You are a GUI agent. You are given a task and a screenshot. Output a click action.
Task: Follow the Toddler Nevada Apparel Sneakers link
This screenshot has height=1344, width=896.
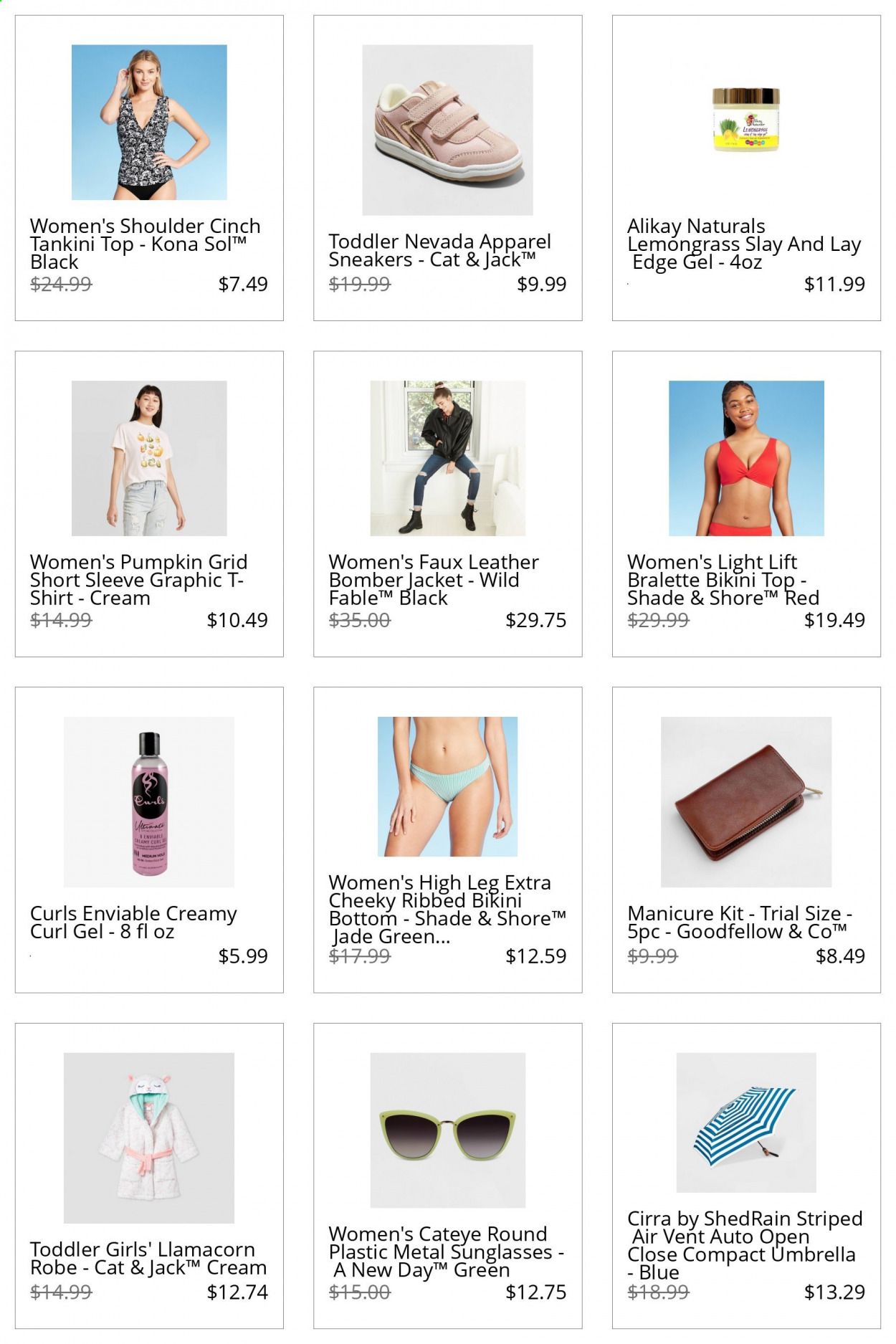pos(440,250)
